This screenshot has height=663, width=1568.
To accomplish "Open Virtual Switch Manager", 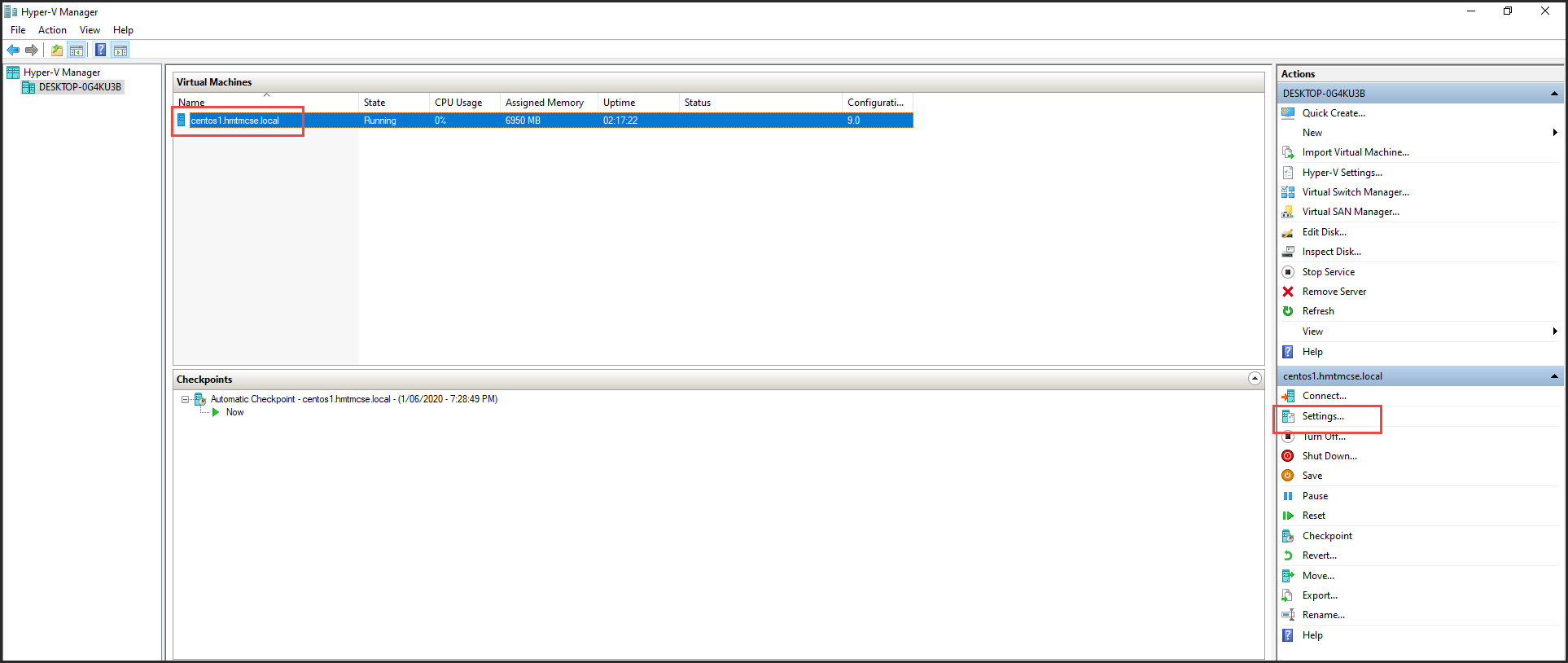I will [1355, 192].
